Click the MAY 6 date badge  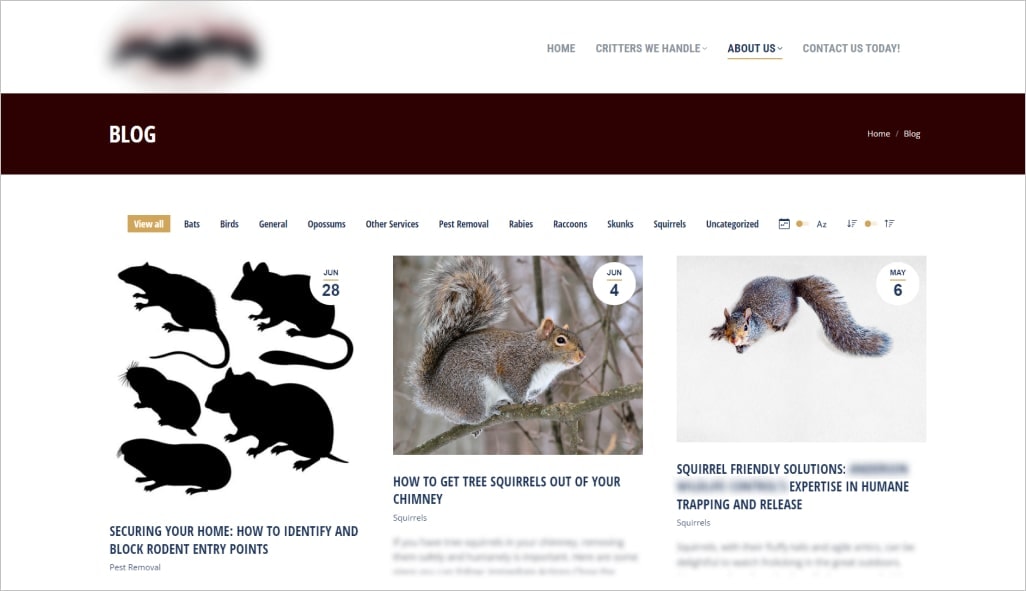click(x=897, y=283)
